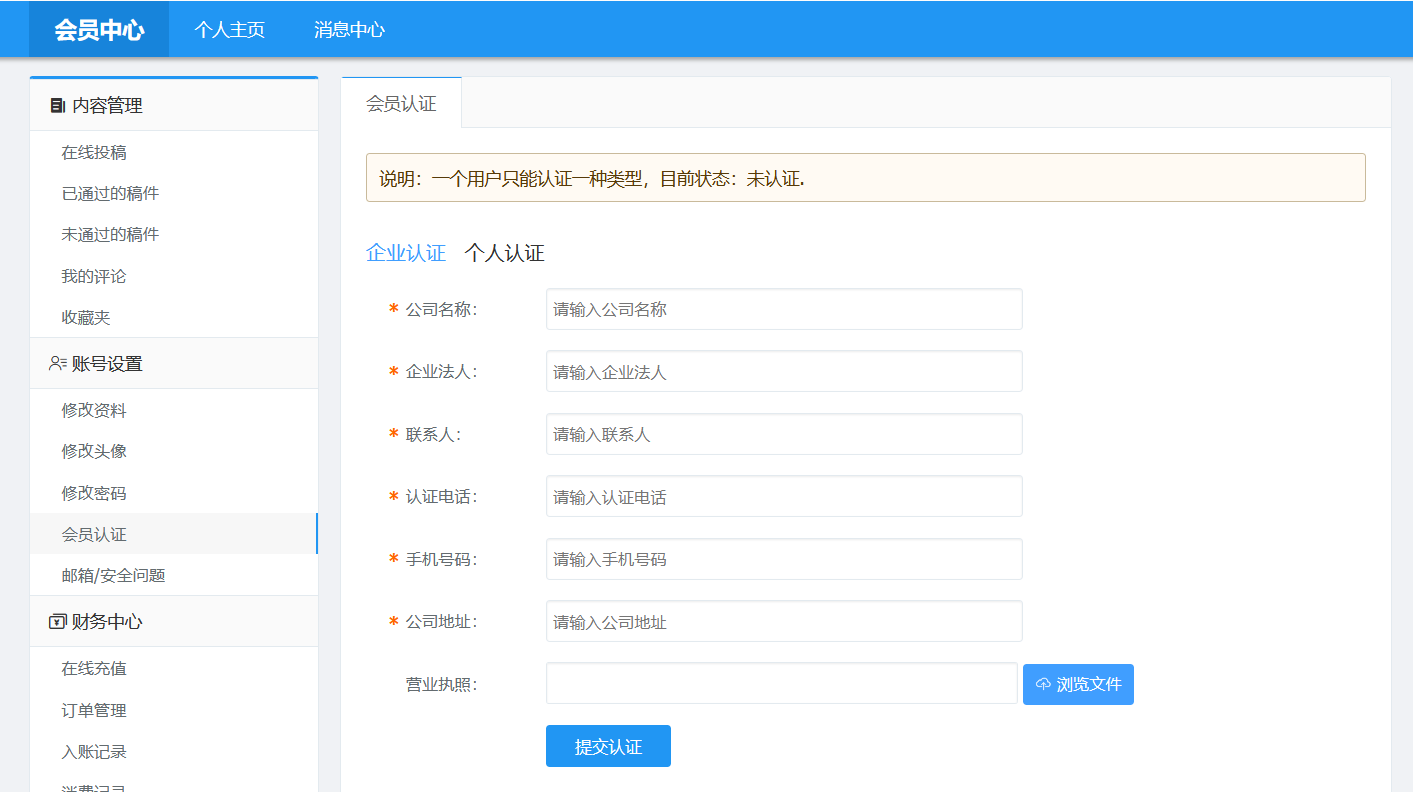This screenshot has width=1413, height=792.
Task: Select 在线充值 under 财务中心
Action: [94, 669]
